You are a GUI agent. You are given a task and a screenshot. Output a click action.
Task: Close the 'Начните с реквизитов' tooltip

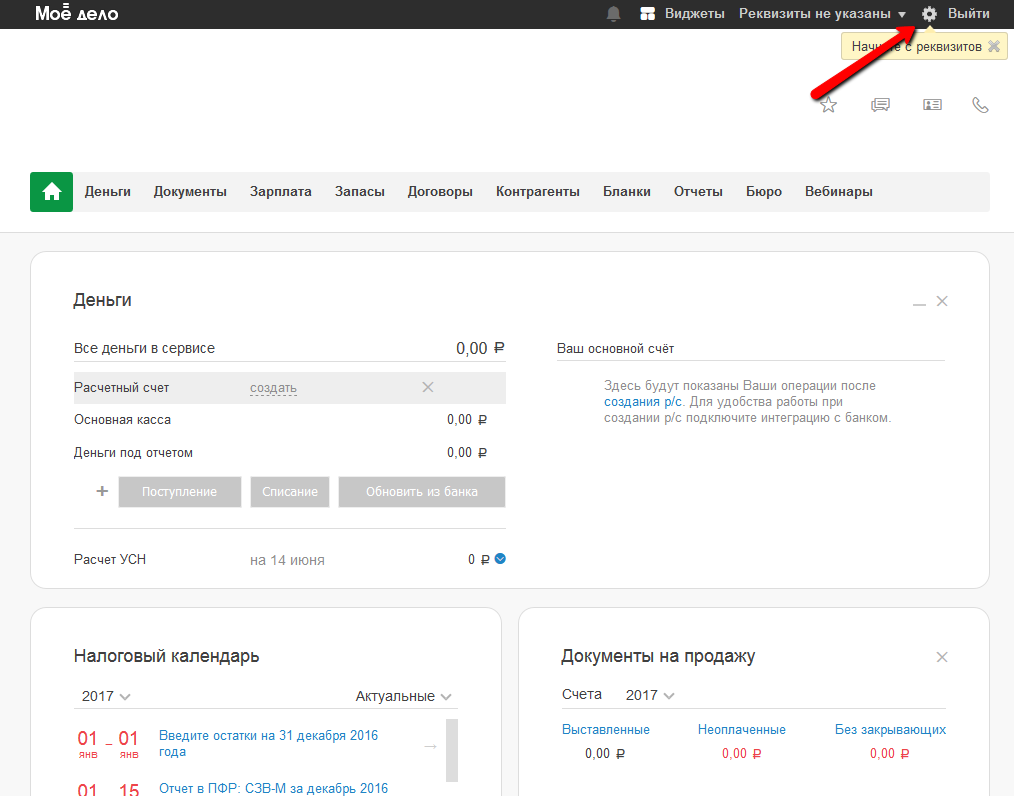994,47
